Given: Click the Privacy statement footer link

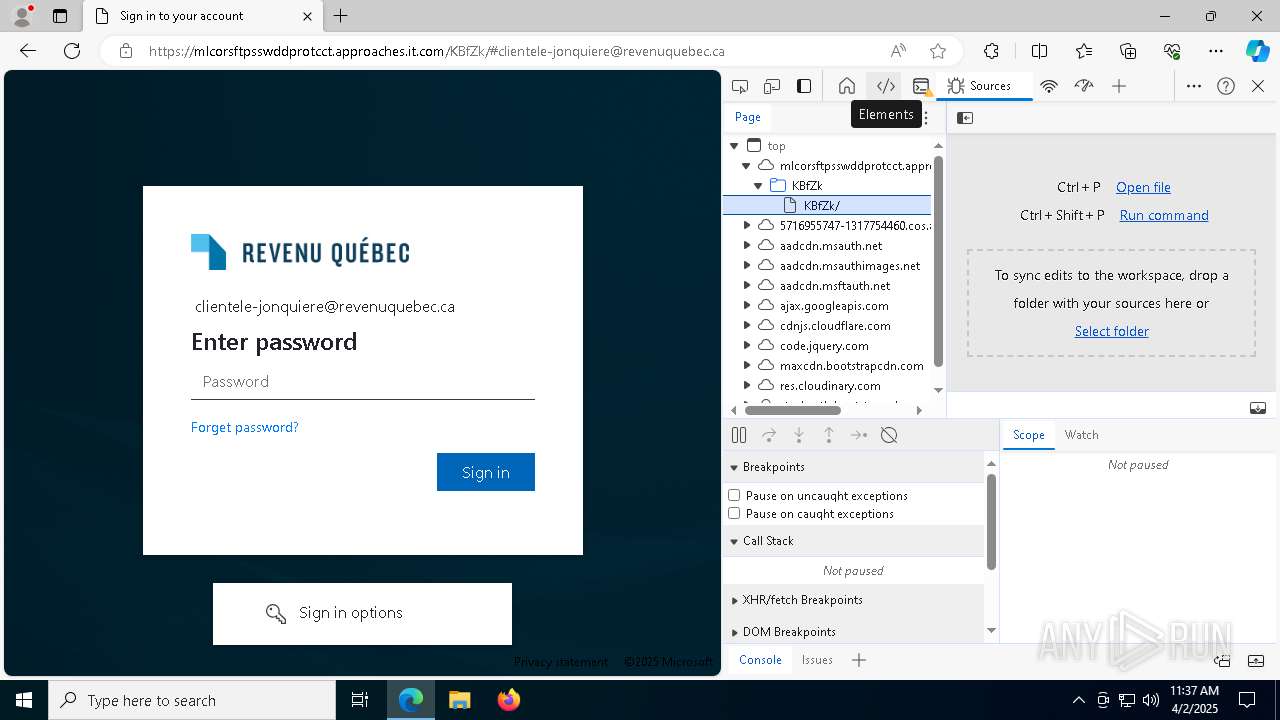Looking at the screenshot, I should 561,662.
